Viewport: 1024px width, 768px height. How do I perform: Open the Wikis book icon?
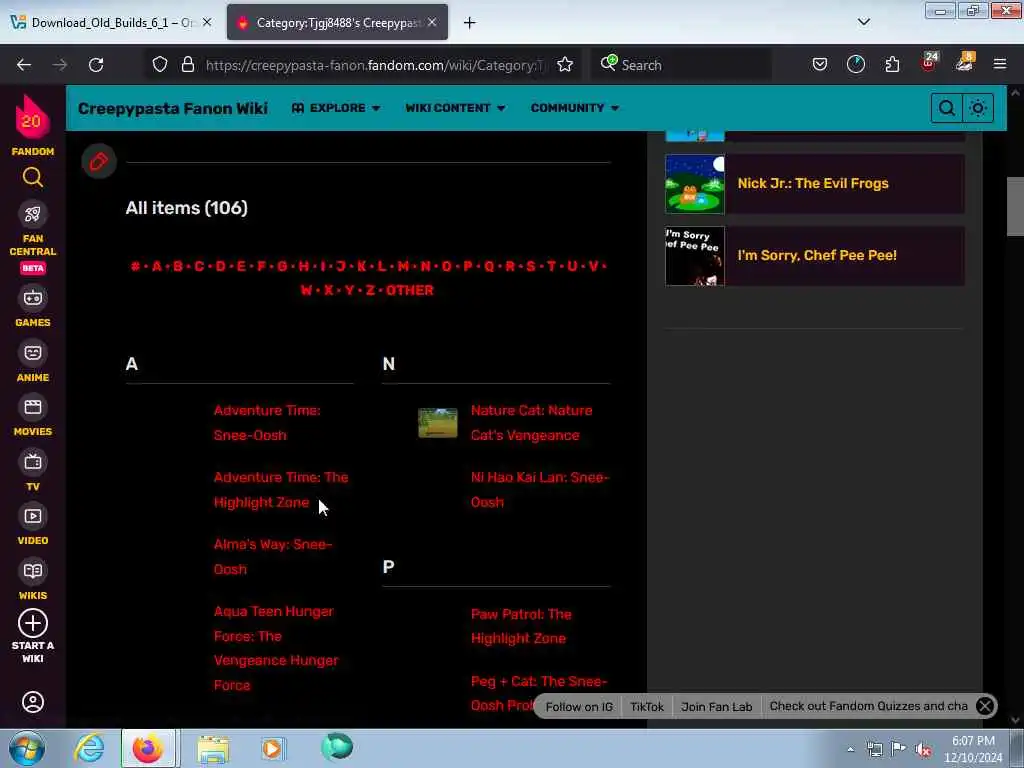tap(33, 571)
